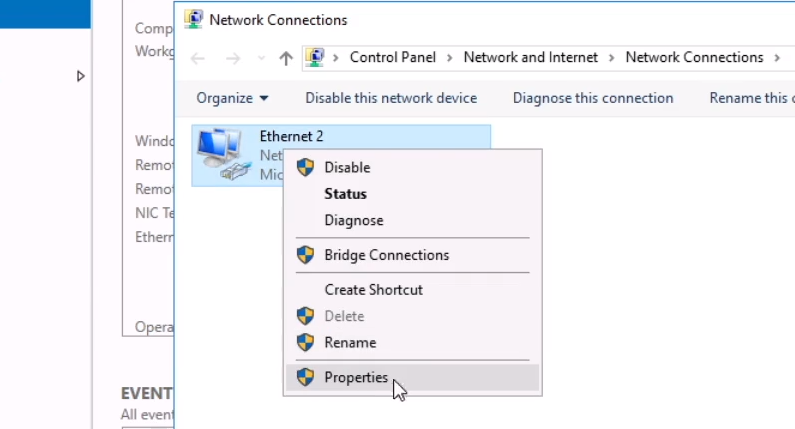This screenshot has height=429, width=795.
Task: Click the Up arrow navigation icon
Action: click(286, 58)
